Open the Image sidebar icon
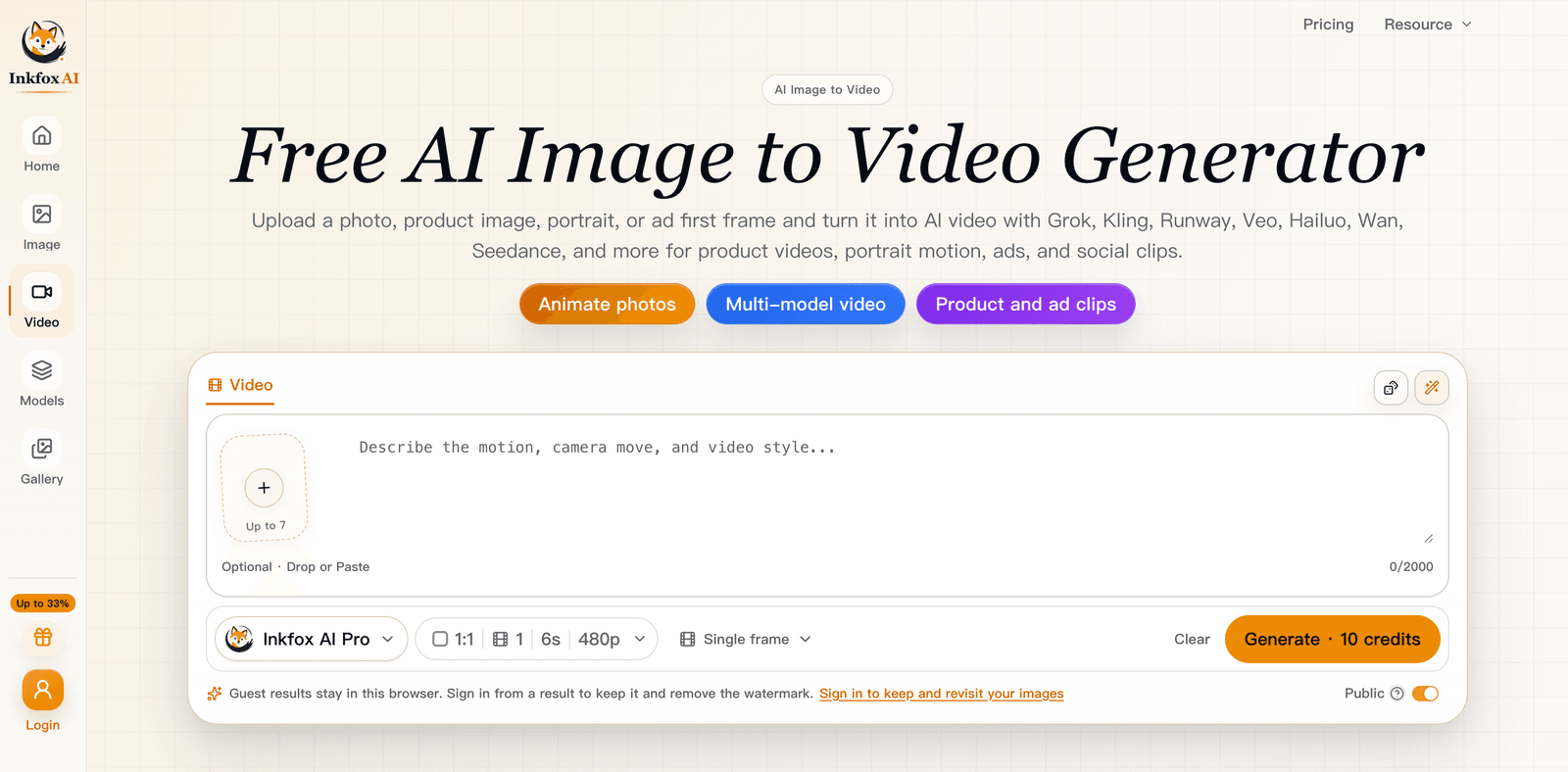The height and width of the screenshot is (772, 1568). click(42, 214)
